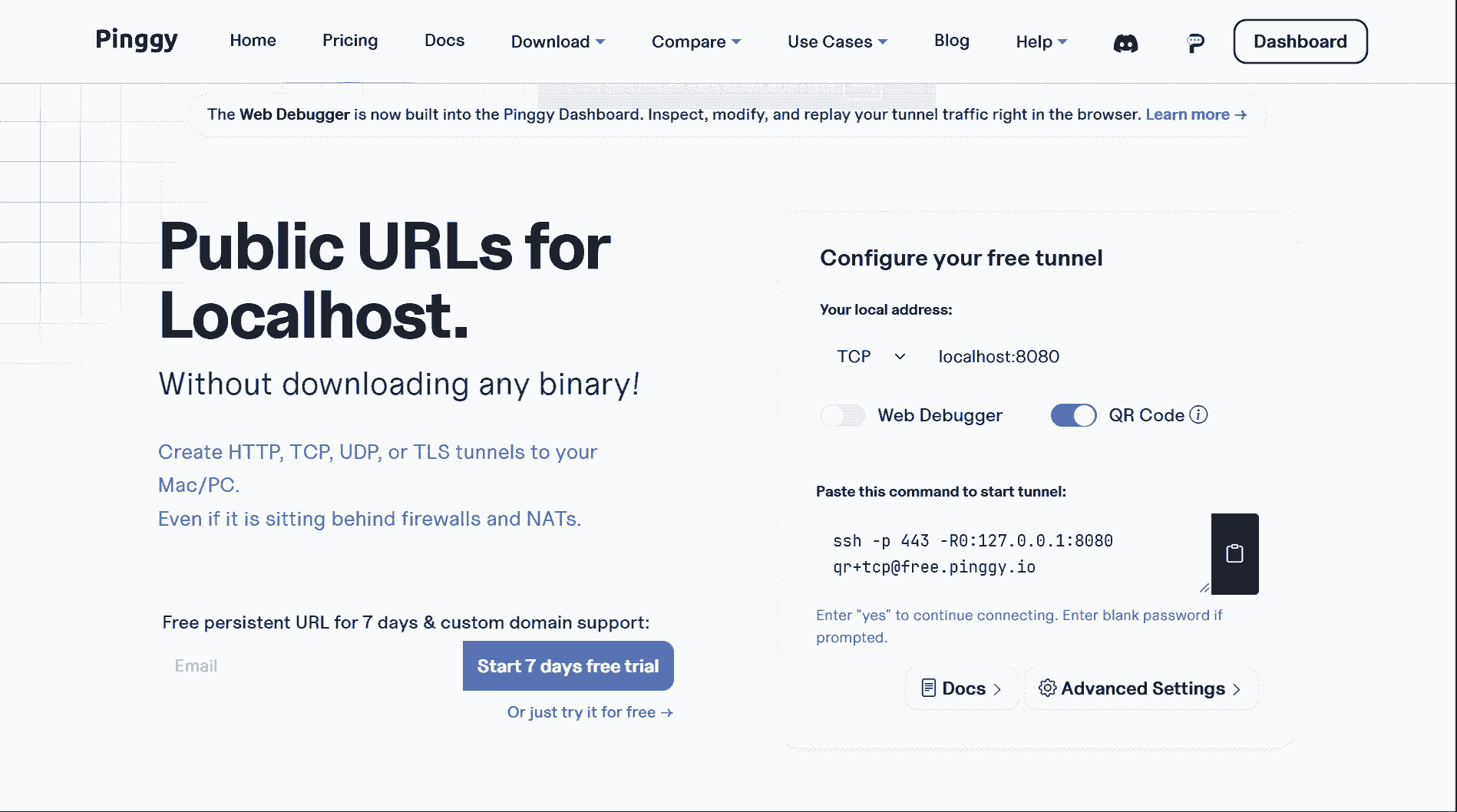Expand the Download menu
Image resolution: width=1457 pixels, height=812 pixels.
(x=558, y=41)
